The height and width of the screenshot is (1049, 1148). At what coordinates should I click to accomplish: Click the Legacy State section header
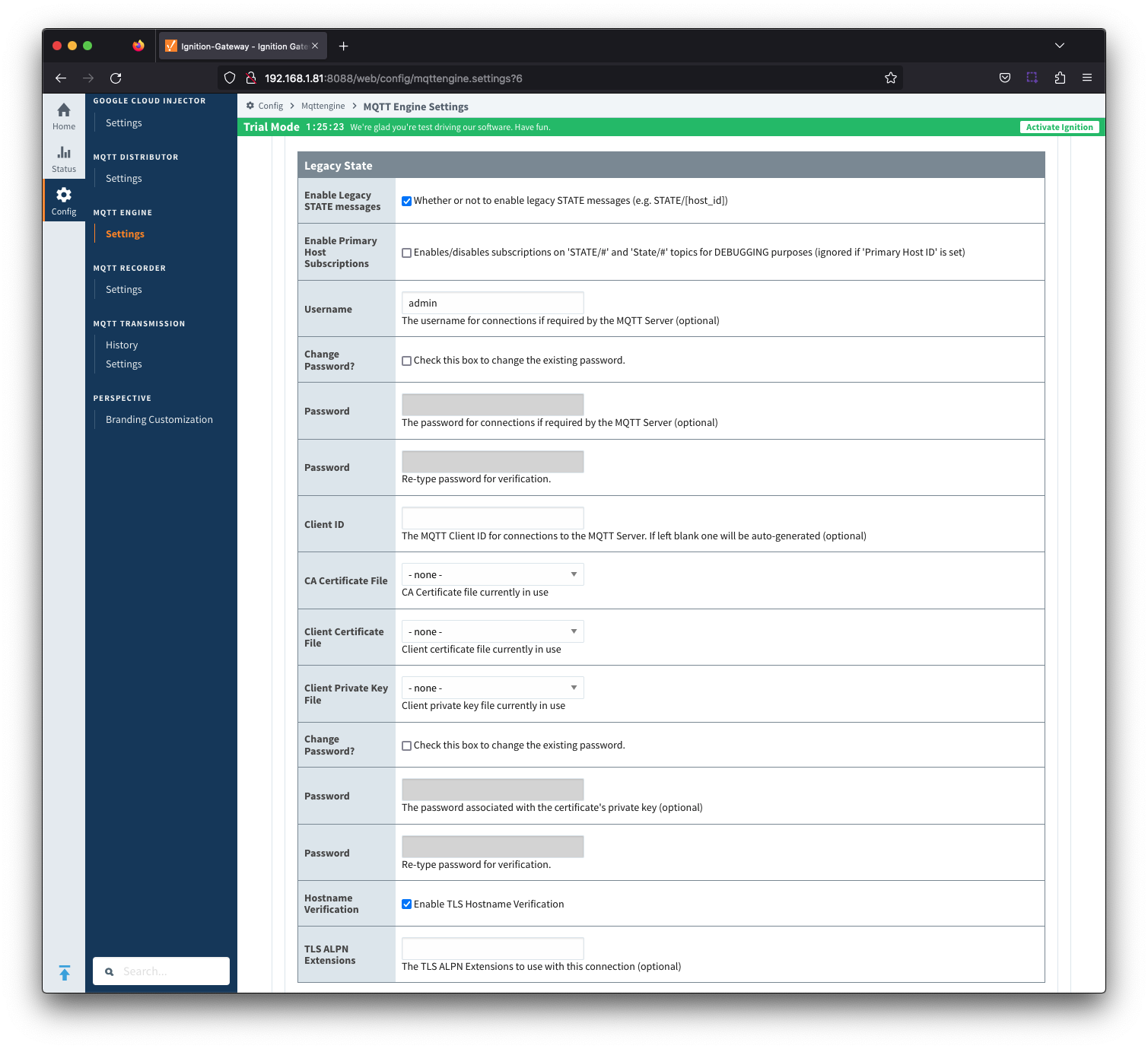(671, 165)
